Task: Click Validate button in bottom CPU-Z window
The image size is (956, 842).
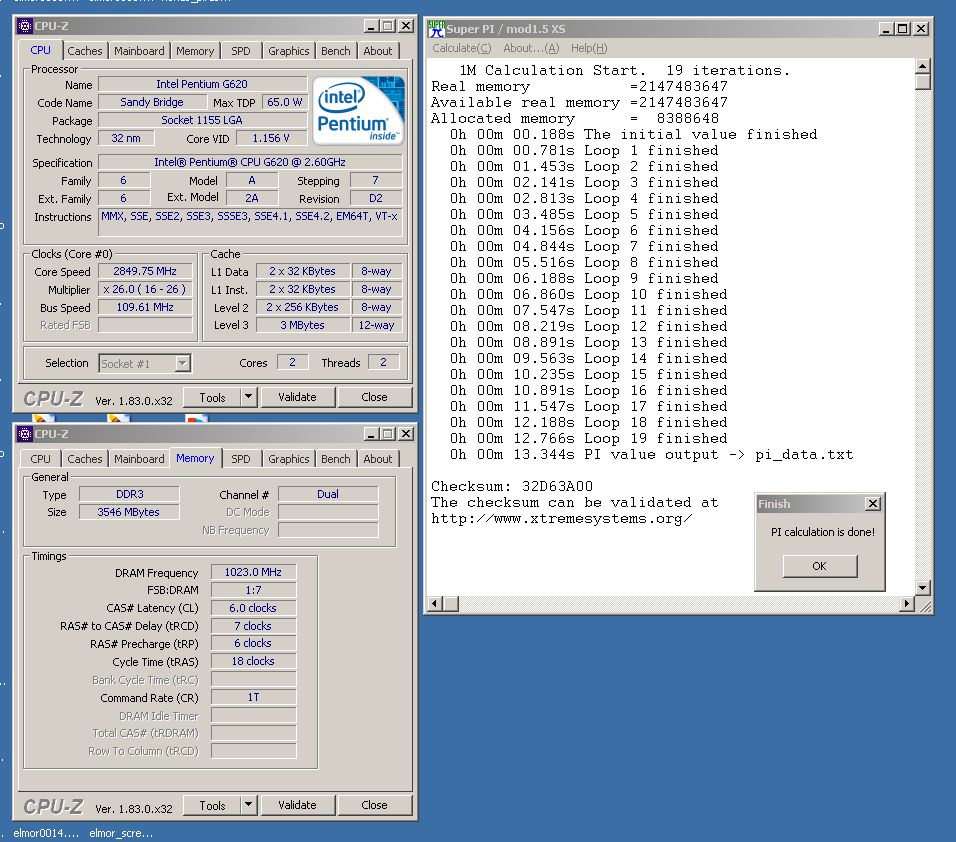Action: 298,805
